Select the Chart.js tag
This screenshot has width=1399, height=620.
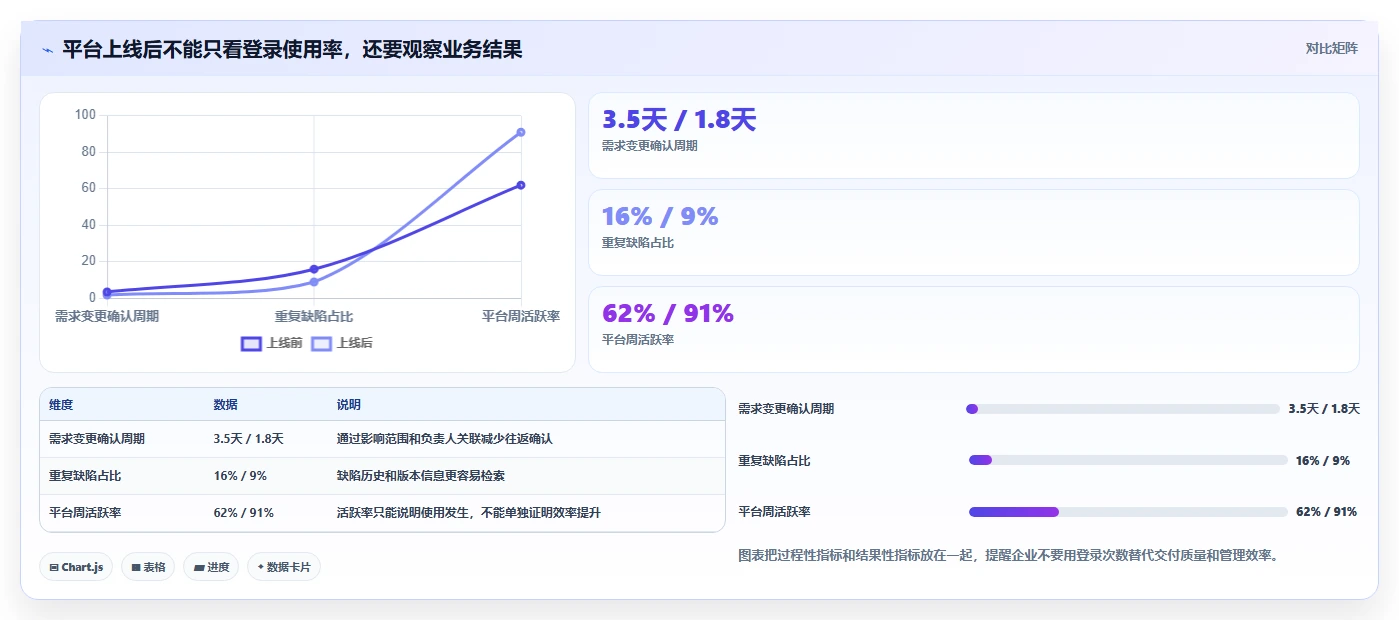(77, 567)
